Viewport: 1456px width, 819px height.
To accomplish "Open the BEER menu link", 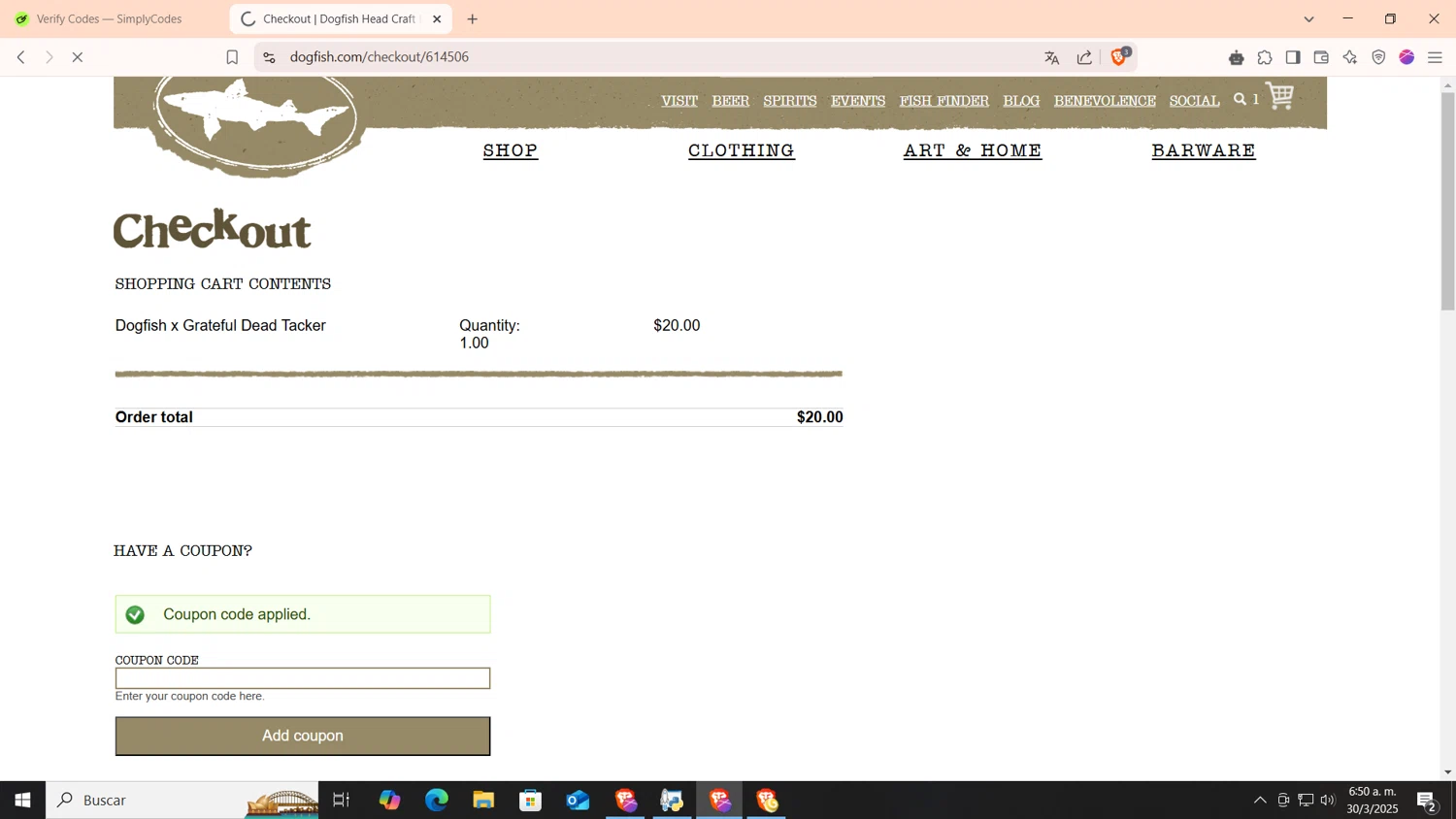I will pos(731,101).
